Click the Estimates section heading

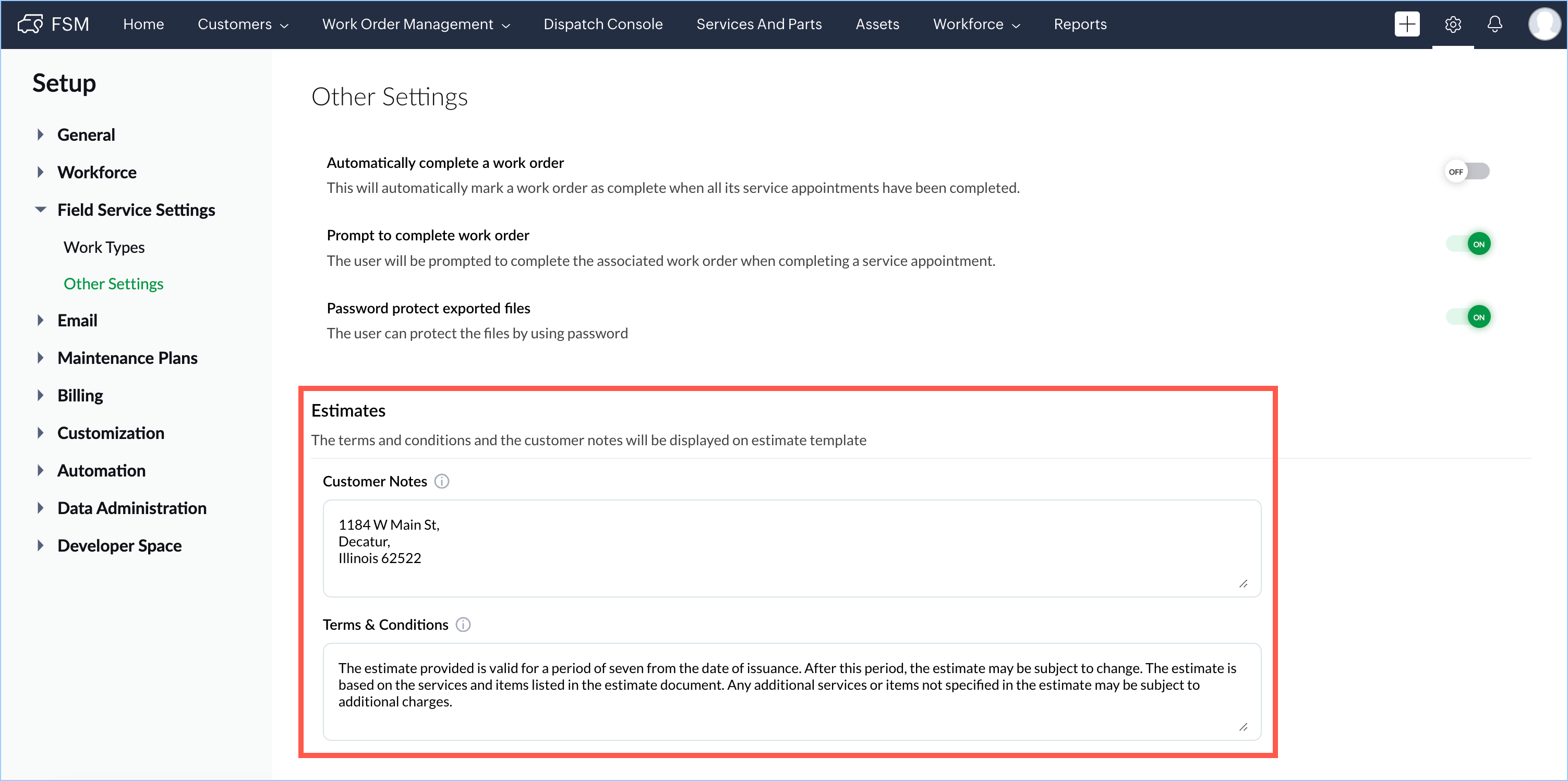coord(348,411)
